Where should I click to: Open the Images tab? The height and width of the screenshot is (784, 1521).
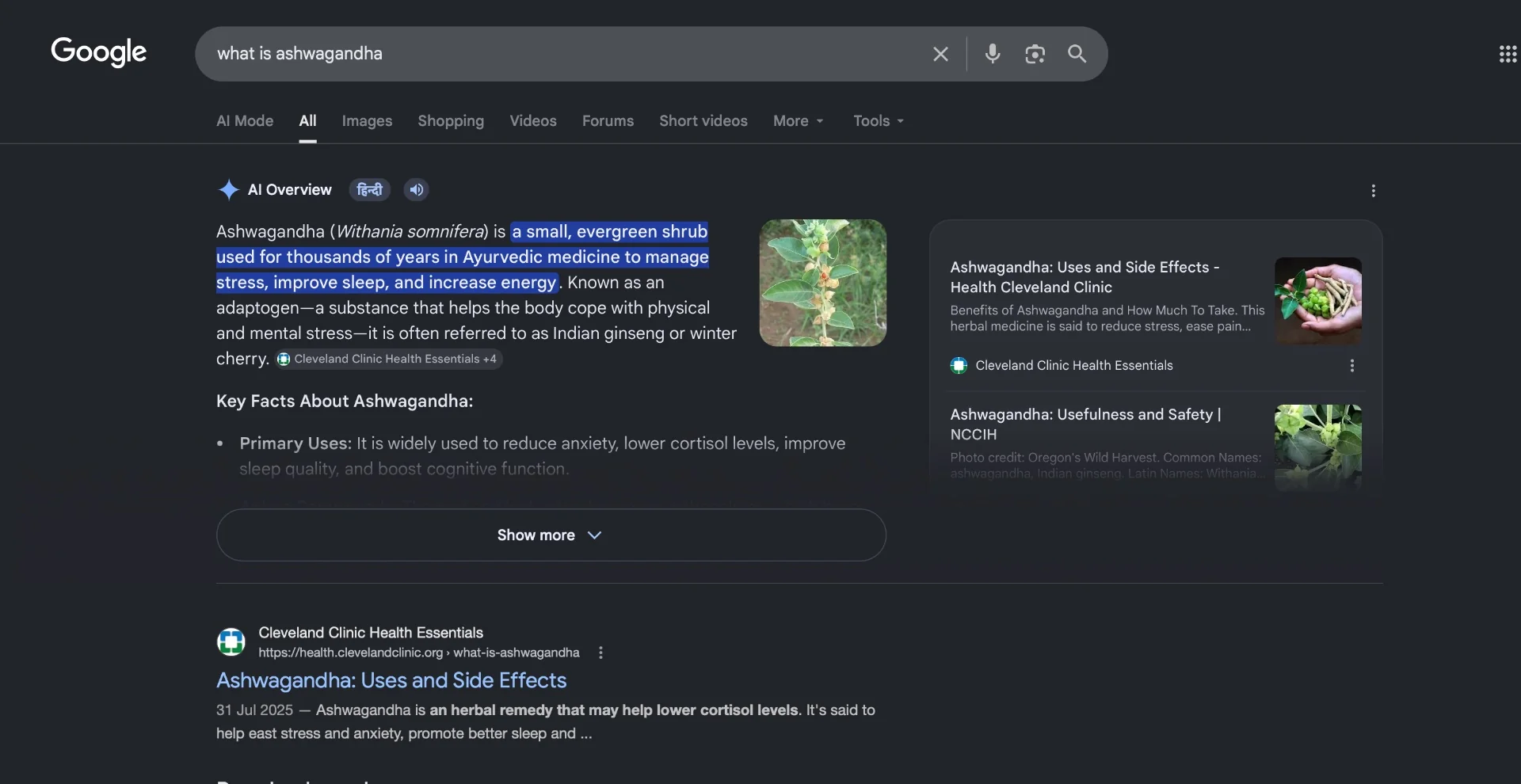367,121
